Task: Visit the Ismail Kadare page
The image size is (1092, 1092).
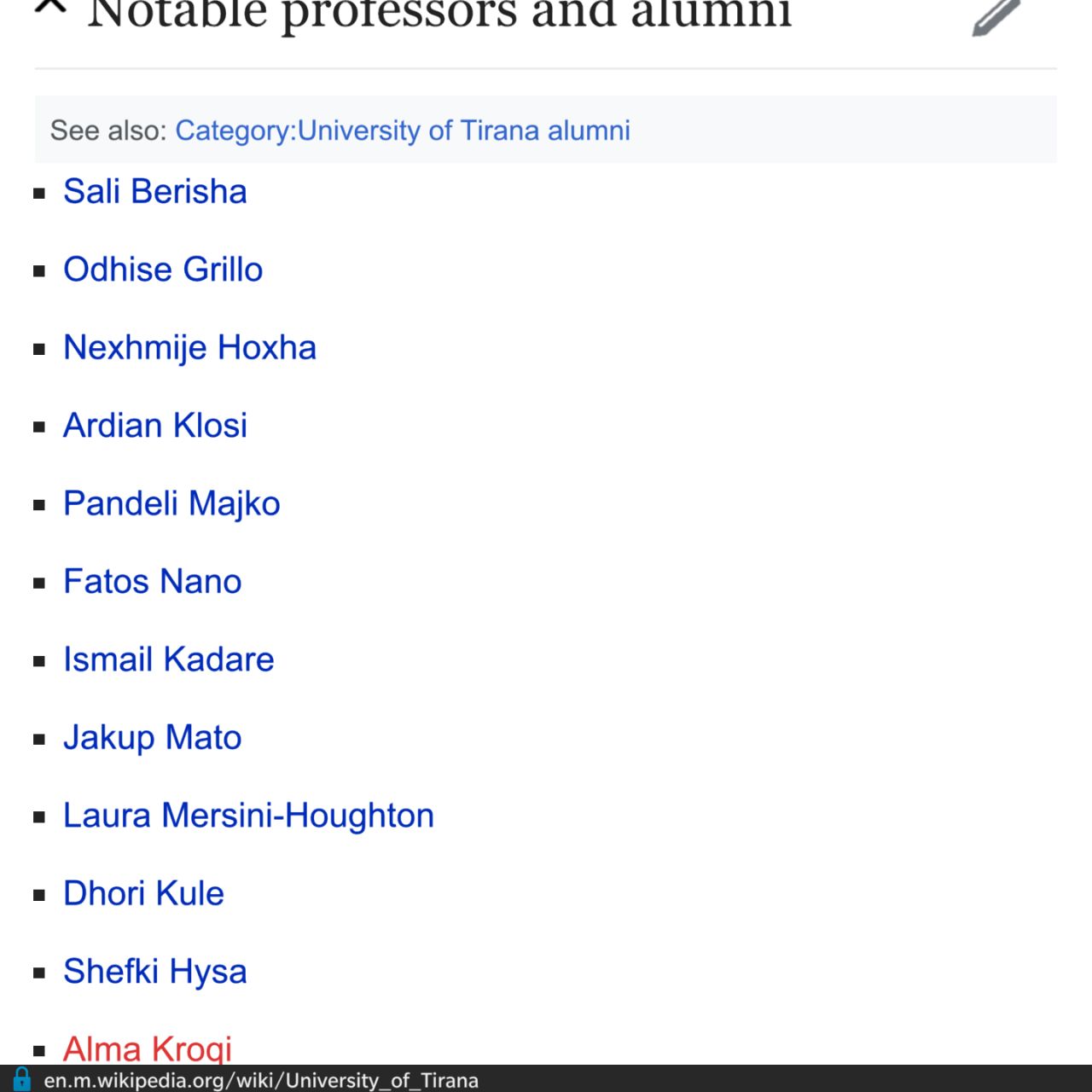Action: pyautogui.click(x=169, y=659)
